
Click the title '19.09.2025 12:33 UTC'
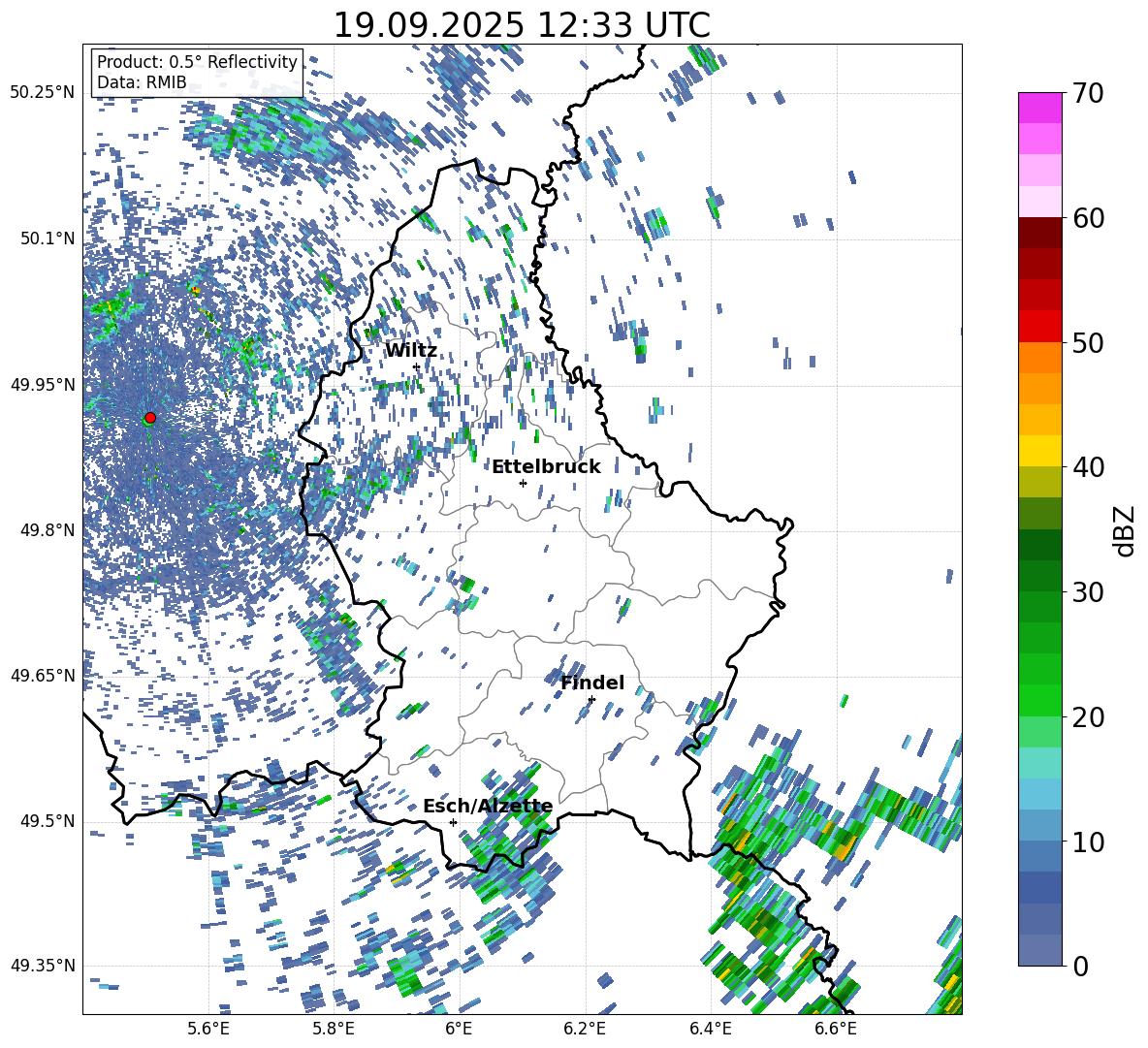click(522, 25)
